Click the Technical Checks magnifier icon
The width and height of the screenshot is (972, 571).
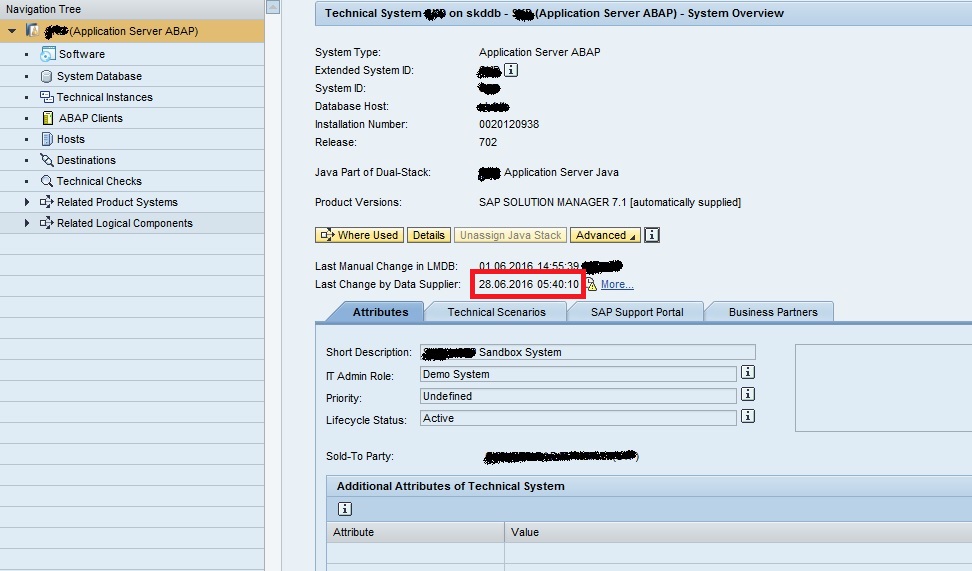click(x=47, y=181)
